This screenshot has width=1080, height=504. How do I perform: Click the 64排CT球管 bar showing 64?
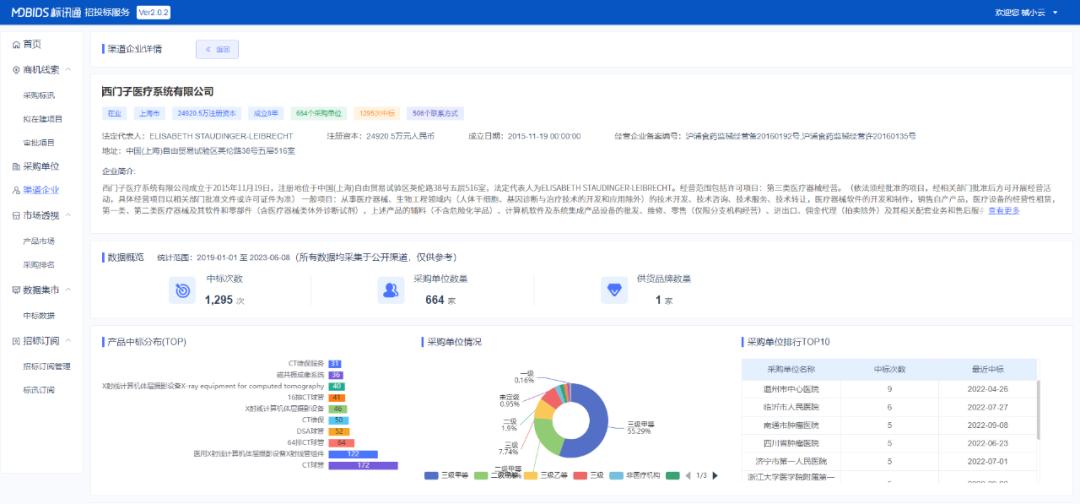(342, 443)
